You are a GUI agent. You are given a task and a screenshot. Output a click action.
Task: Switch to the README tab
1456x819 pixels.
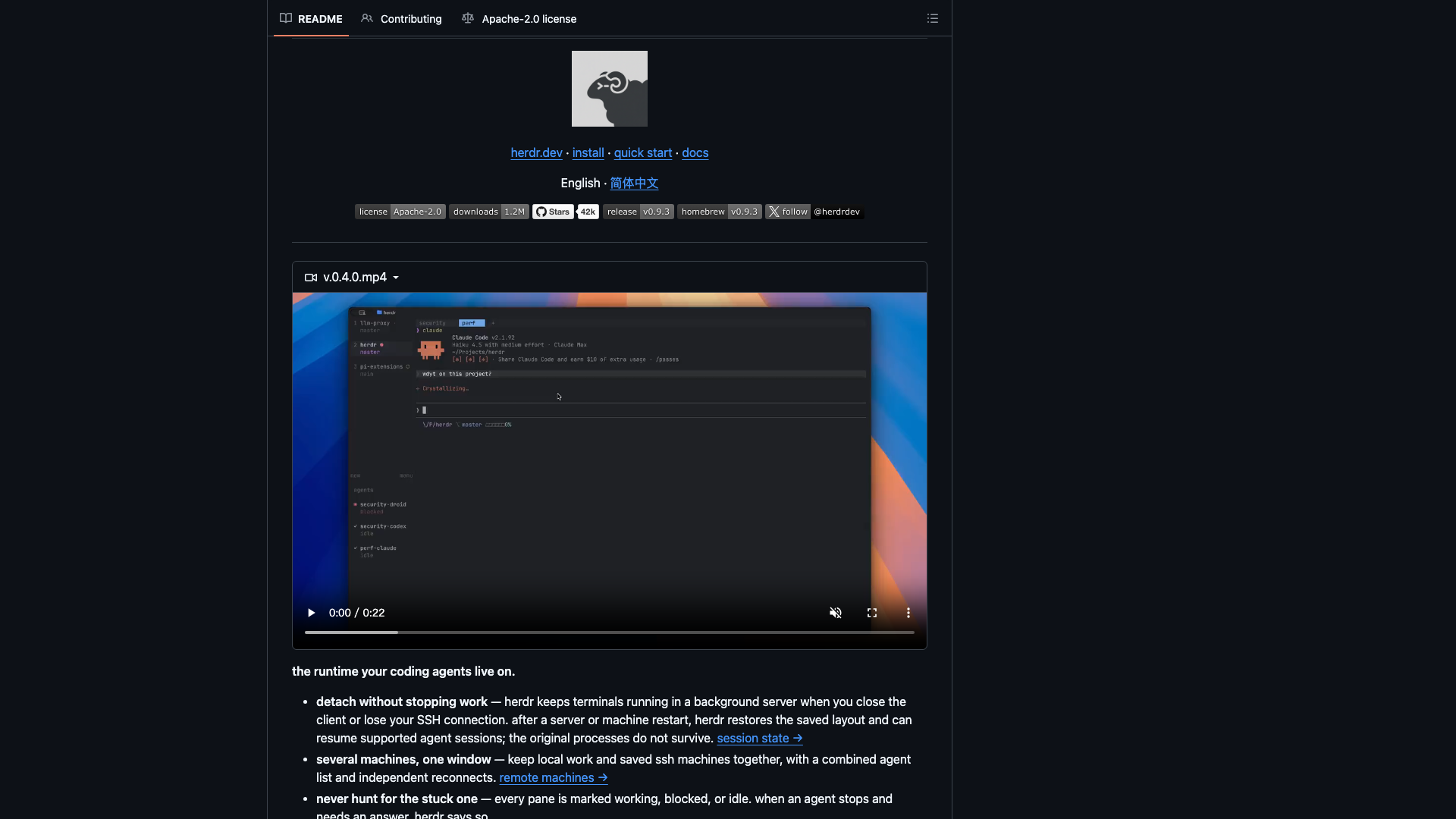(311, 18)
